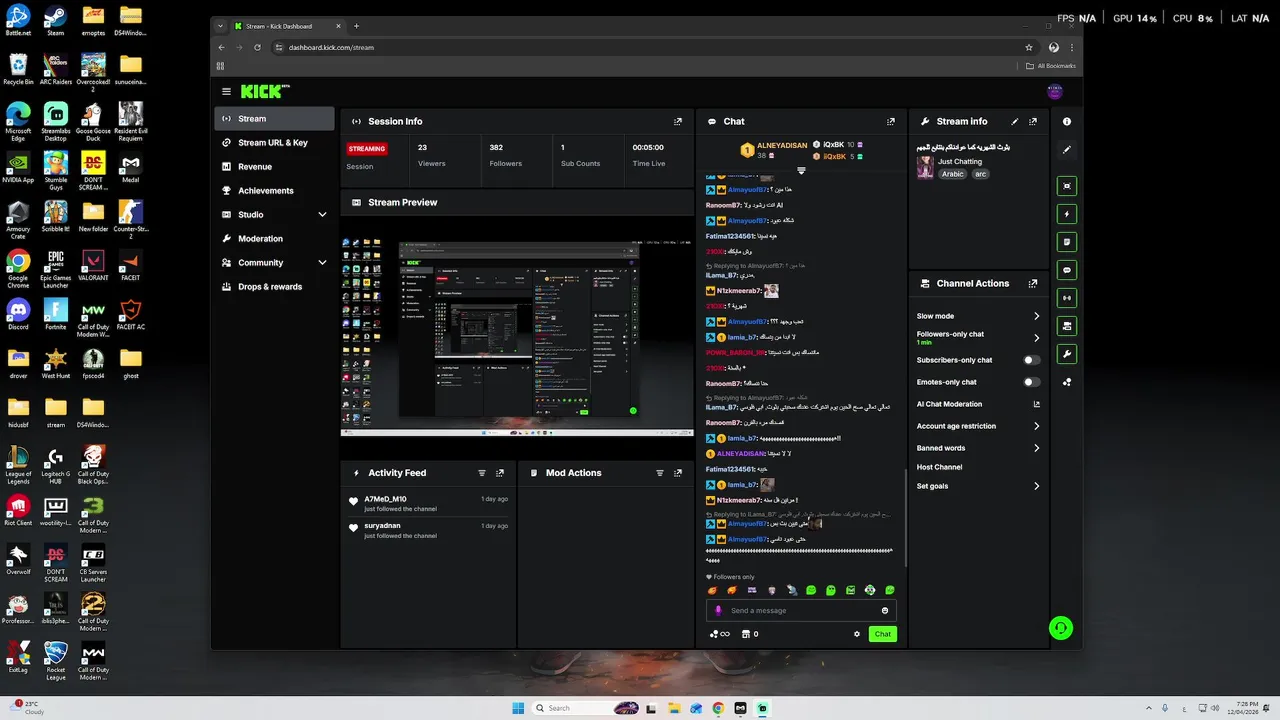Click the shop gifts counter icon in chat footer
The width and height of the screenshot is (1280, 720).
tap(750, 634)
